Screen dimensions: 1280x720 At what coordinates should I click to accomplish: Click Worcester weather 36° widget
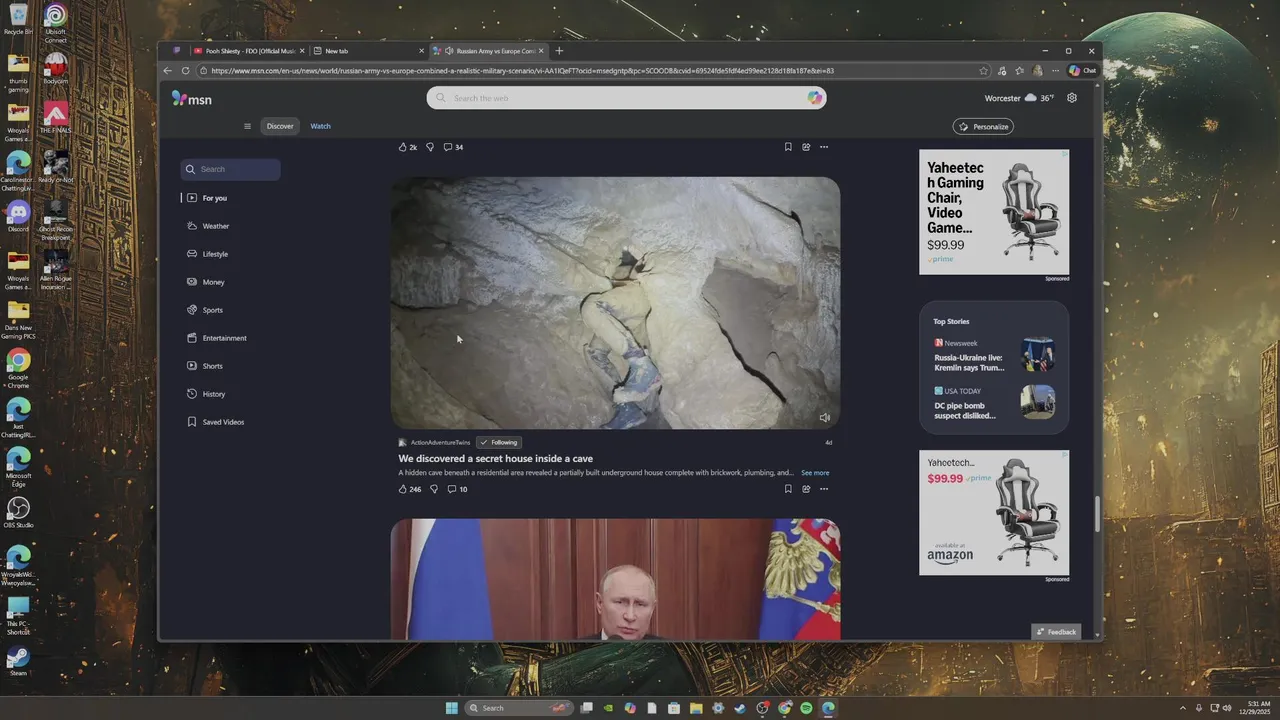(x=1019, y=98)
